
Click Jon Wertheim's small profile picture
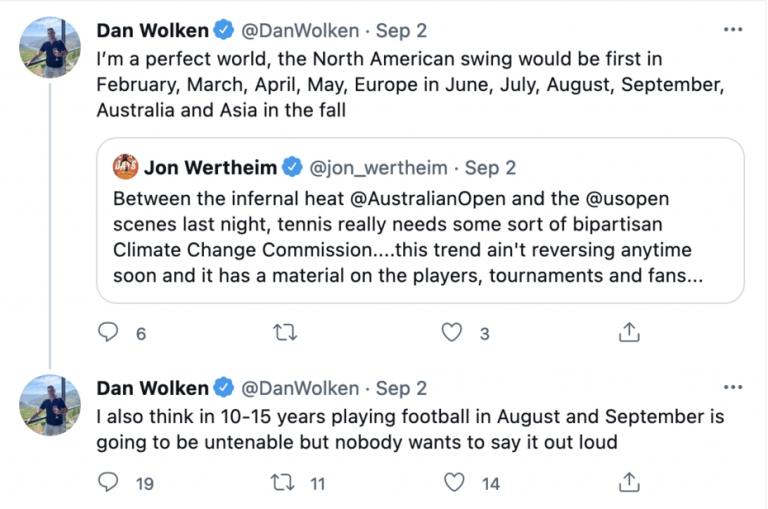pyautogui.click(x=125, y=166)
